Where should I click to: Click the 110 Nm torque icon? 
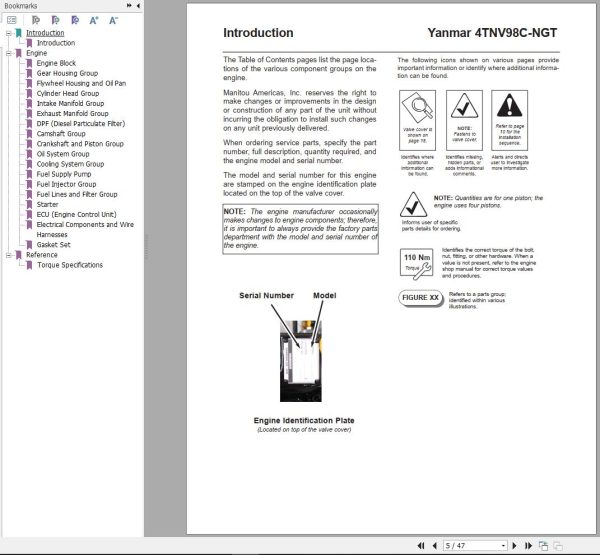[x=417, y=264]
